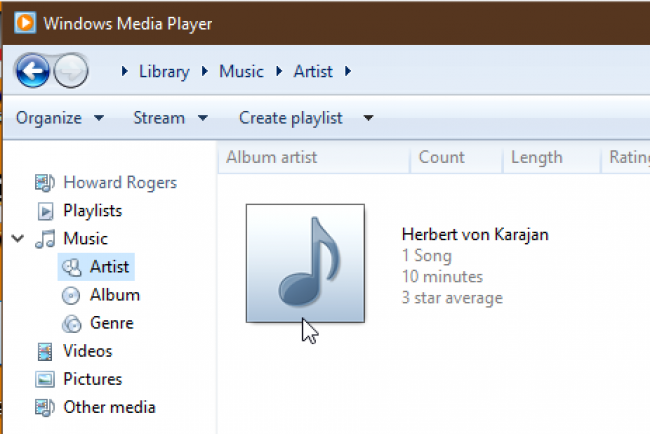Click the Other media icon
Image resolution: width=650 pixels, height=434 pixels.
tap(44, 407)
